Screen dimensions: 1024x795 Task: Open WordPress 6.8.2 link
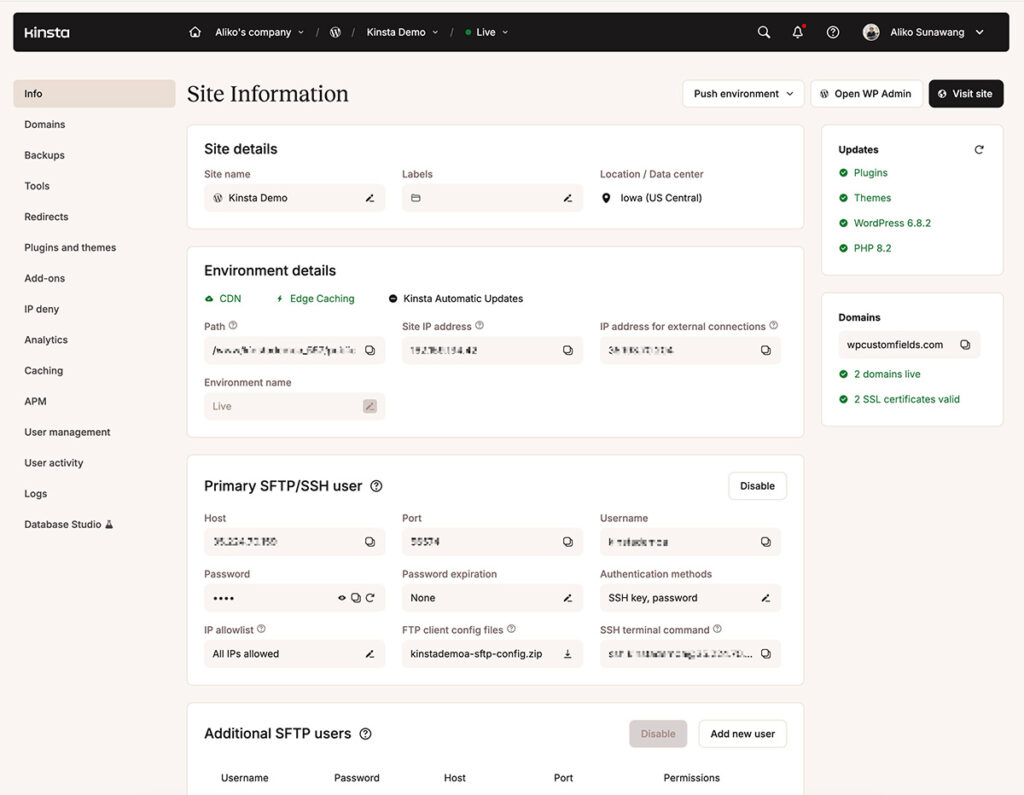point(892,223)
